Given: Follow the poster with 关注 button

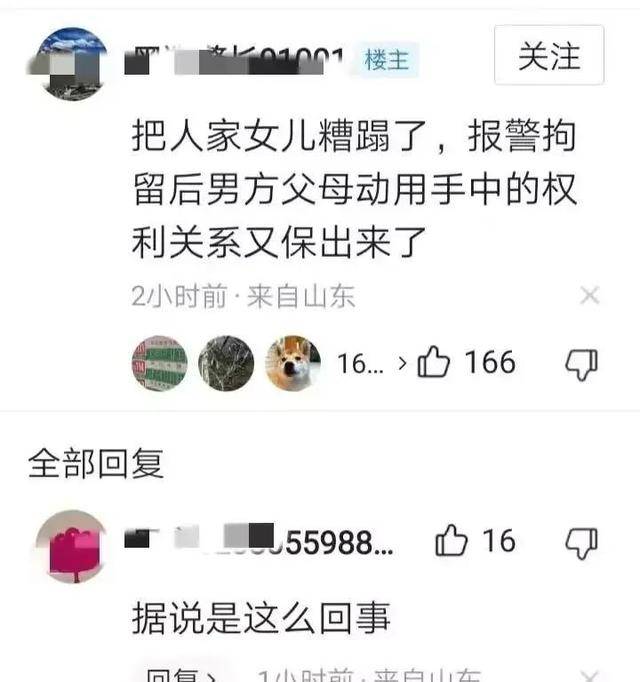Looking at the screenshot, I should point(549,55).
